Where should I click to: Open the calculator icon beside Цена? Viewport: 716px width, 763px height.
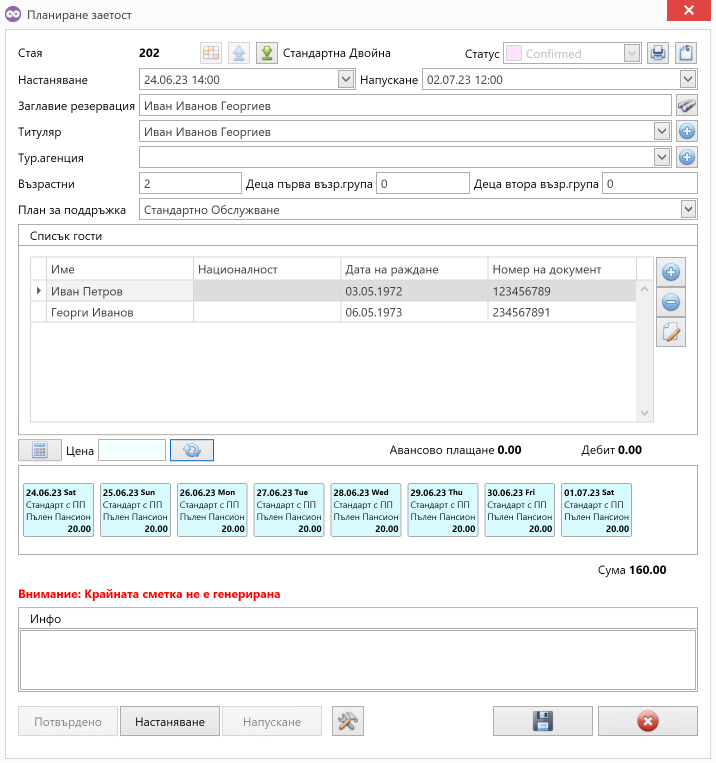point(40,451)
